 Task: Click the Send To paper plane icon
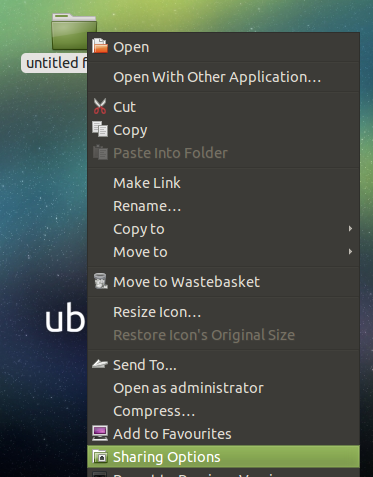(100, 364)
